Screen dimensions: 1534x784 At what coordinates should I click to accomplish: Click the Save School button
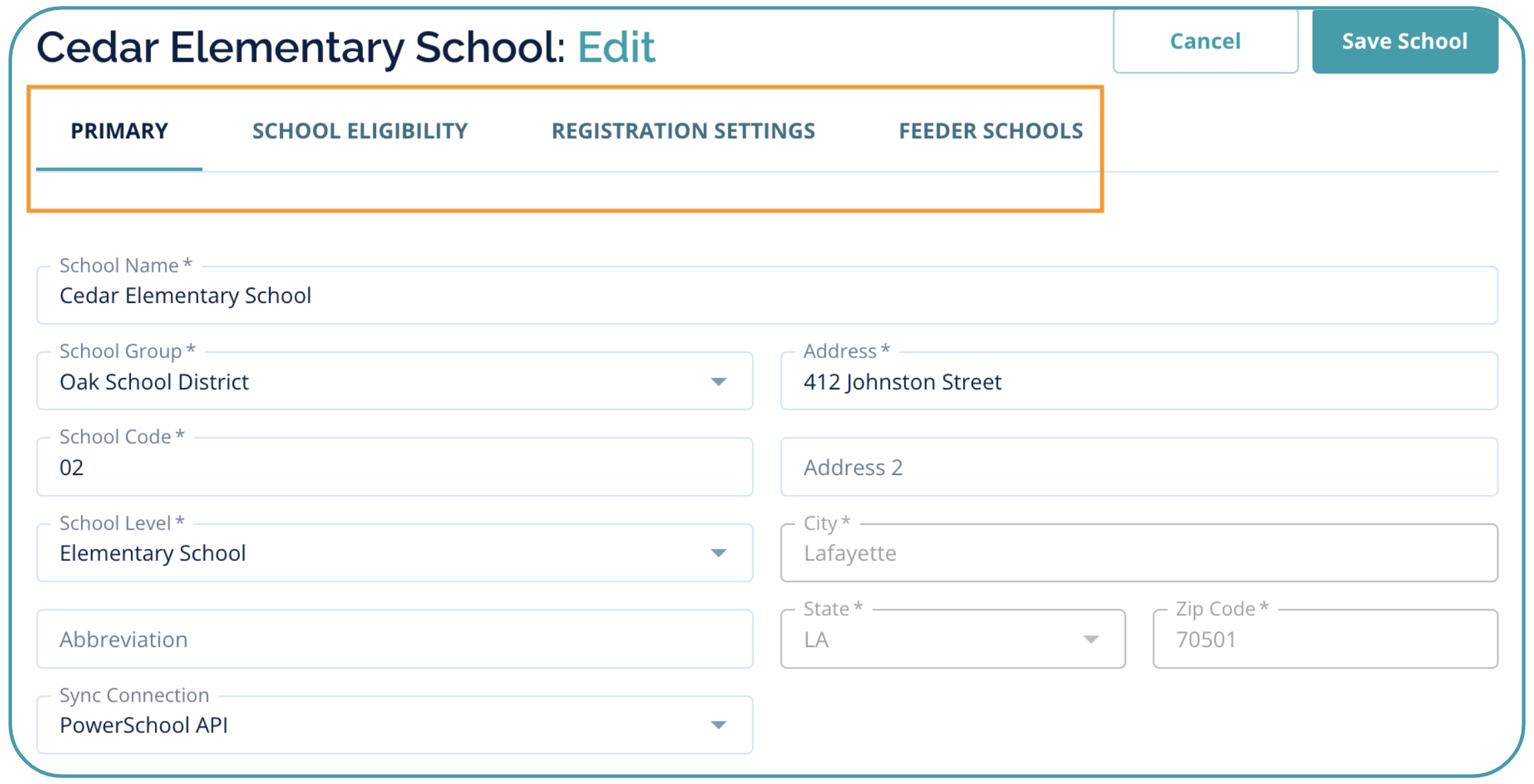click(1404, 41)
